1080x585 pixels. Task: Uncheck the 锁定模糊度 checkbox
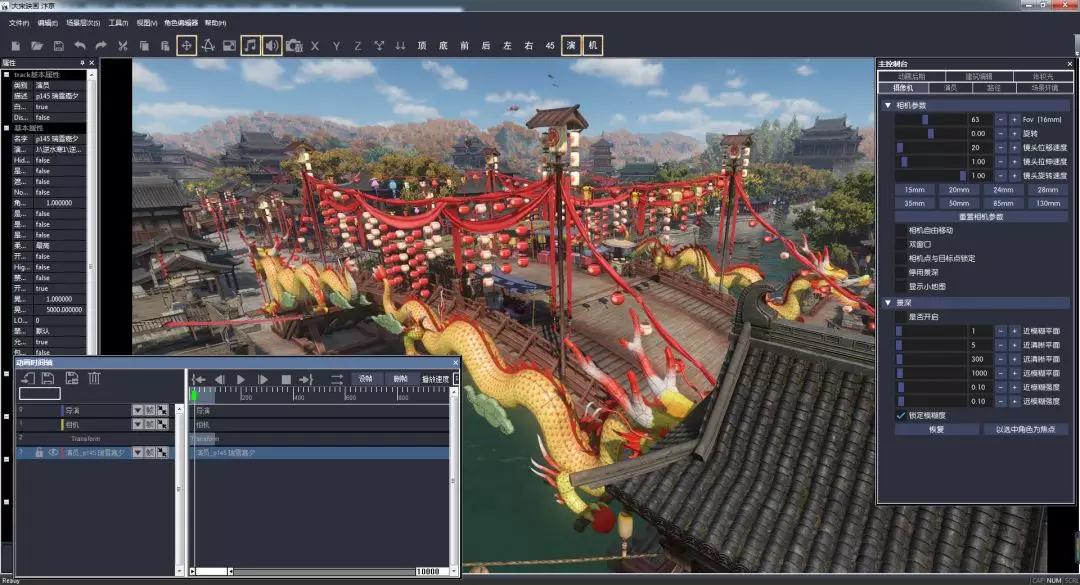tap(901, 415)
